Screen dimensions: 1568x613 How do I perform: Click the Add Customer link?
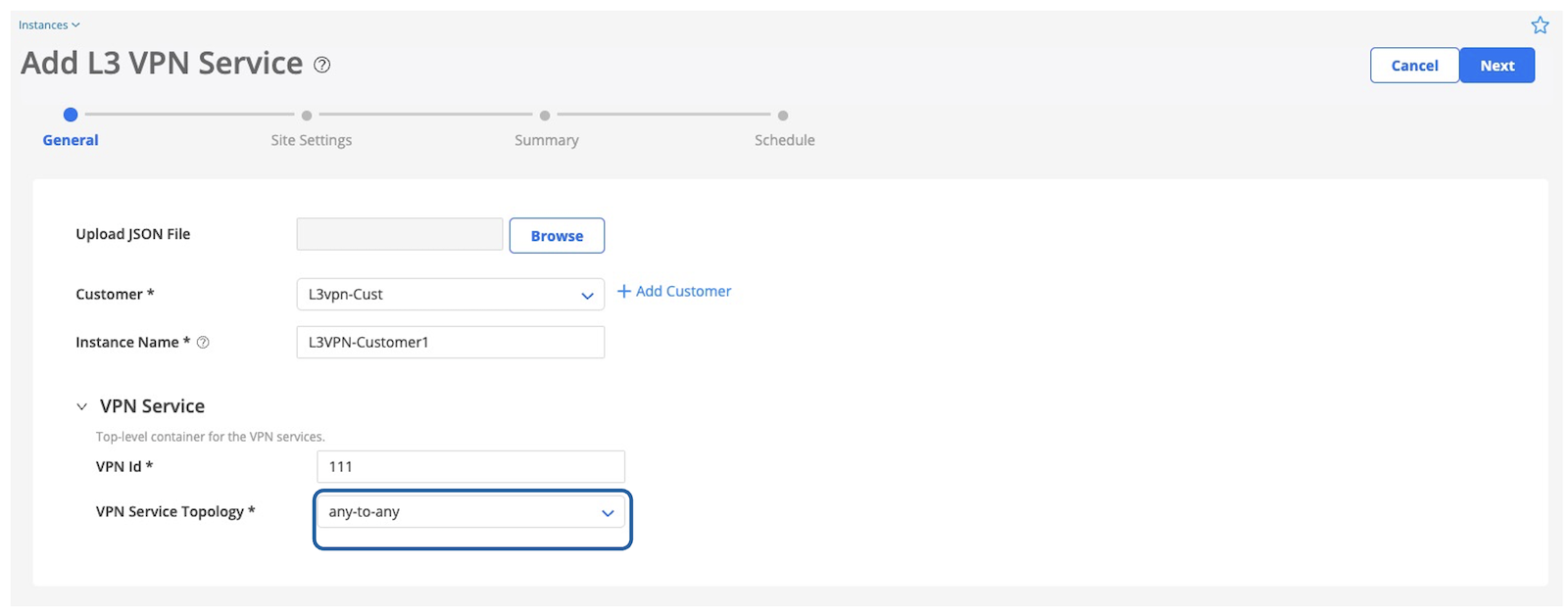click(674, 292)
